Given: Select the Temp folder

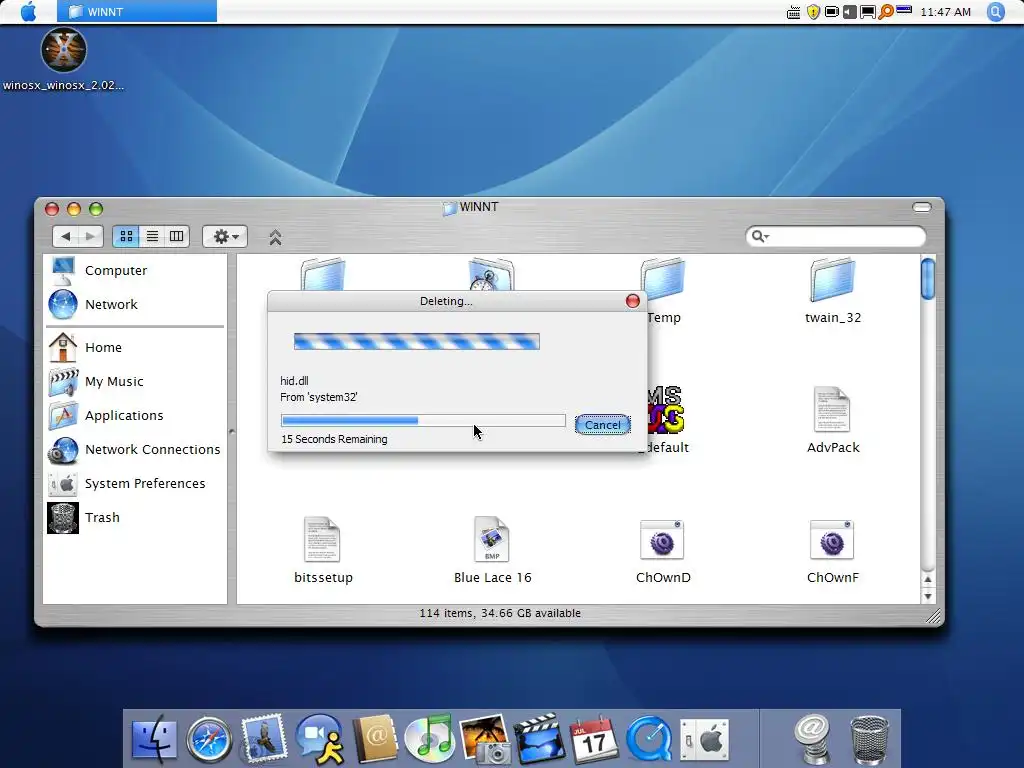Looking at the screenshot, I should click(663, 291).
